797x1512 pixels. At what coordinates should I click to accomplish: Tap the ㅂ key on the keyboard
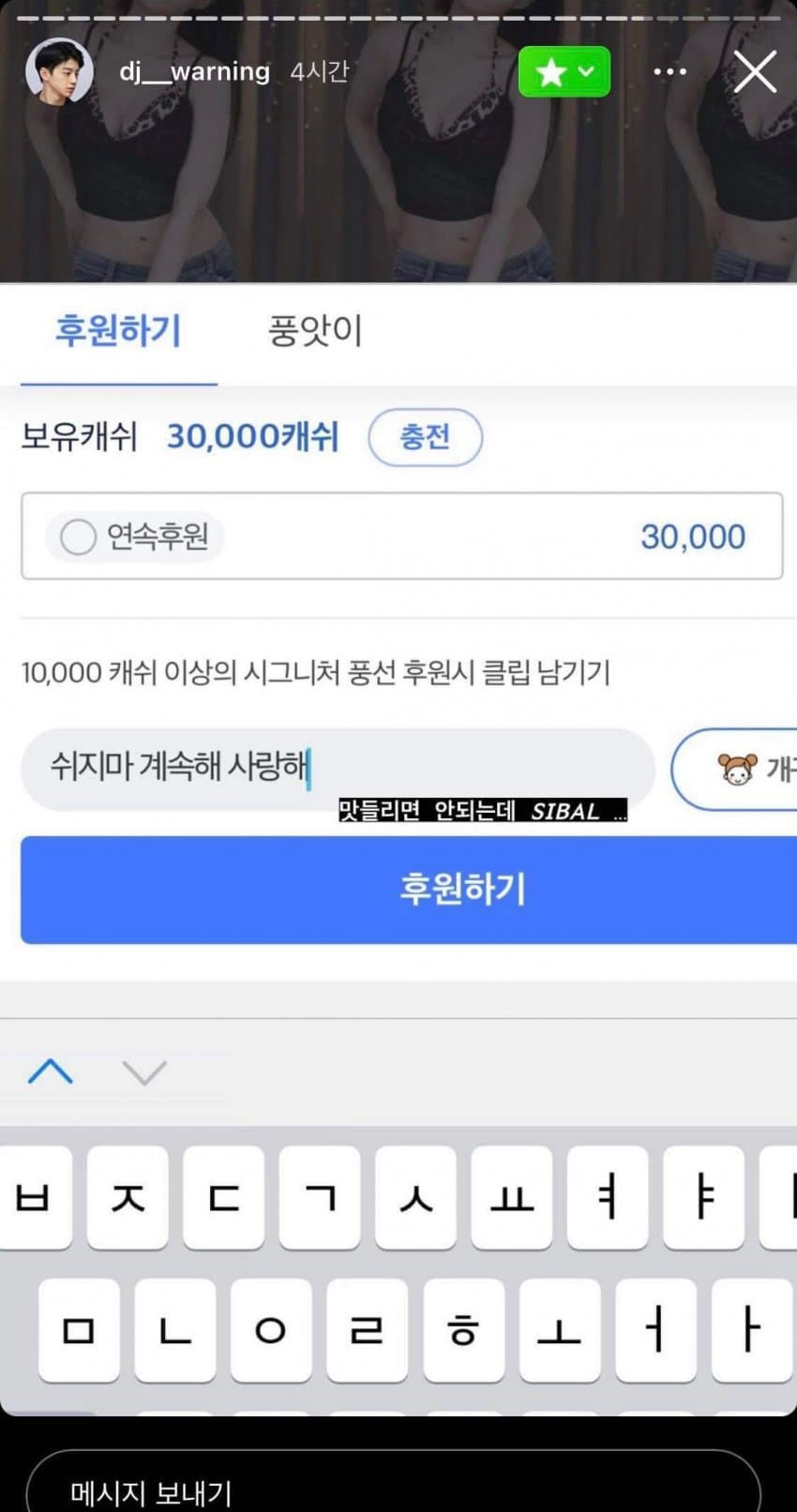pos(33,1197)
